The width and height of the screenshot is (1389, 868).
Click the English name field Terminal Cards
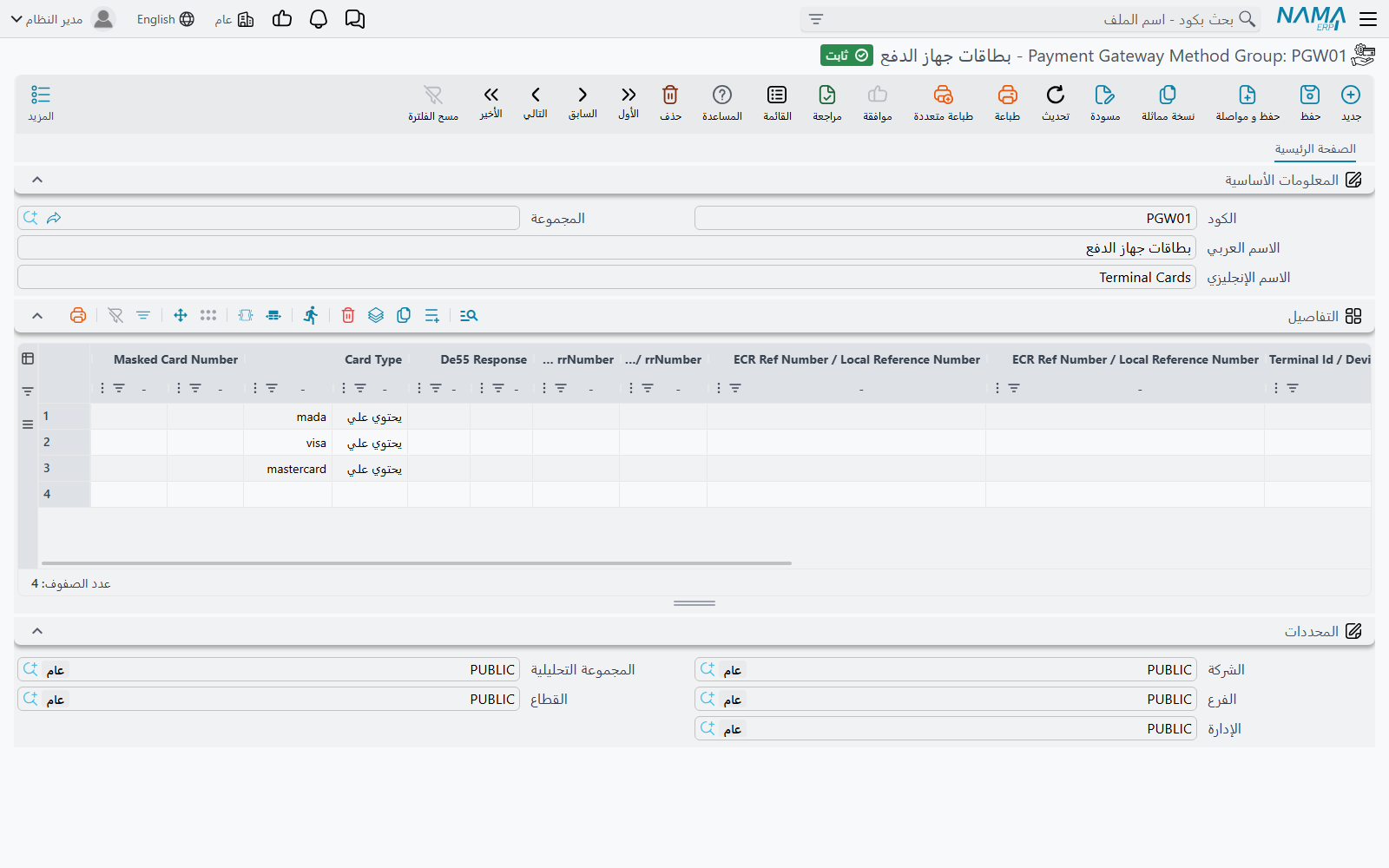point(607,278)
